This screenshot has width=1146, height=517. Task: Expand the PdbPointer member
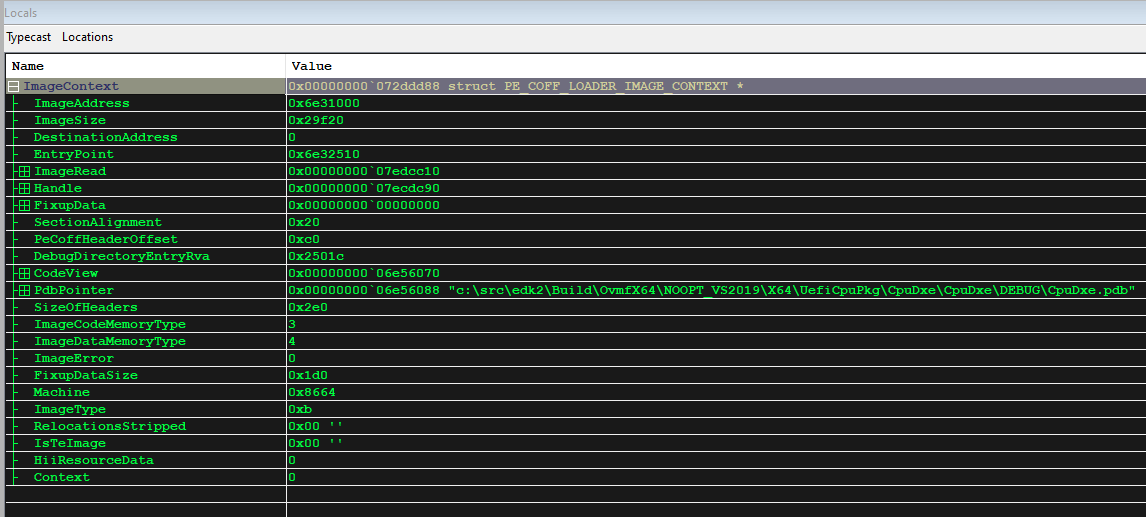24,290
